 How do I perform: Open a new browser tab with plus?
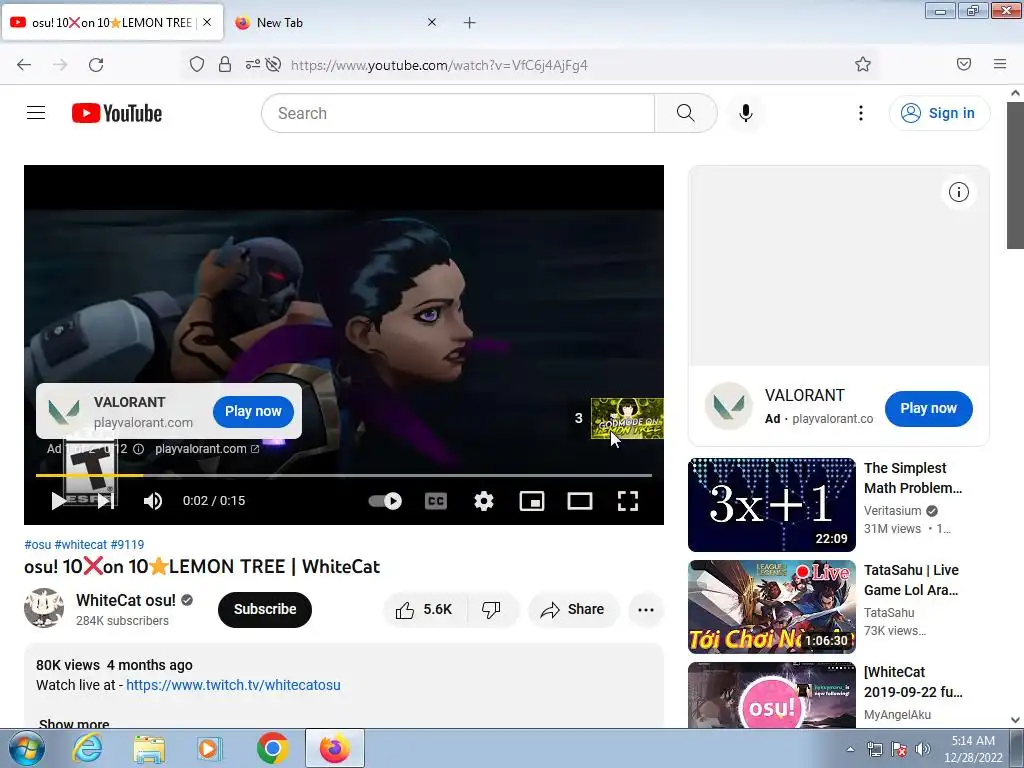coord(470,23)
